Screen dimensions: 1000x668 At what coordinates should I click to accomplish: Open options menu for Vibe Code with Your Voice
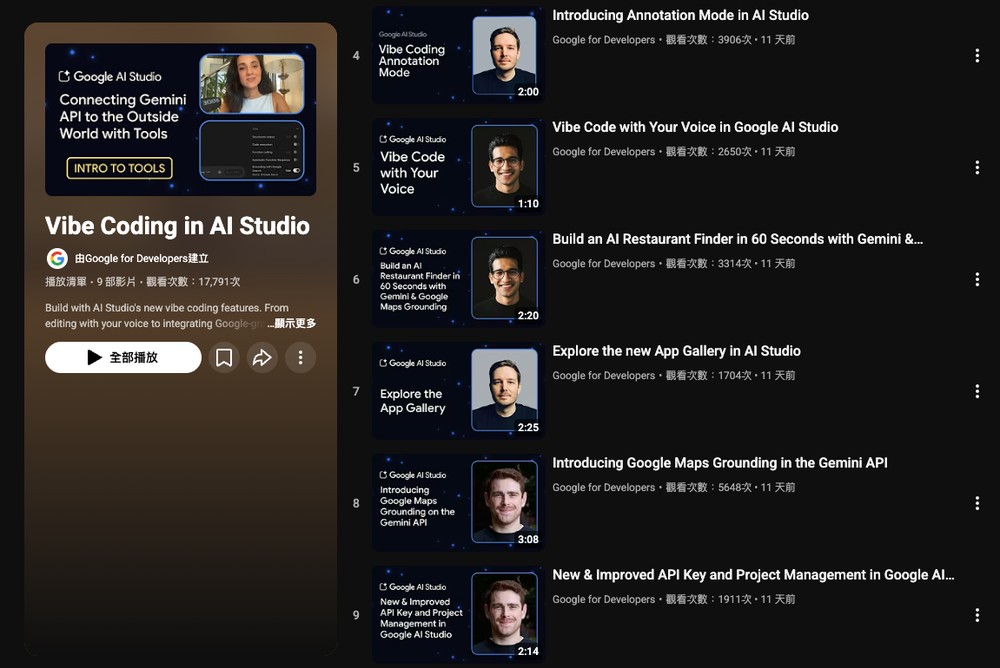click(977, 167)
